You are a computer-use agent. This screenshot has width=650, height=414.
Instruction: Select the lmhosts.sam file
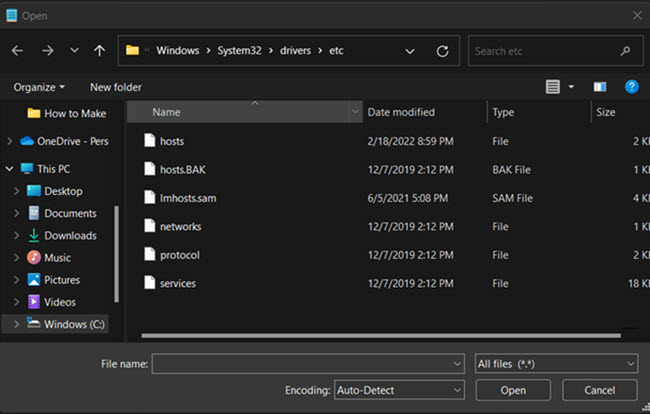pos(187,198)
